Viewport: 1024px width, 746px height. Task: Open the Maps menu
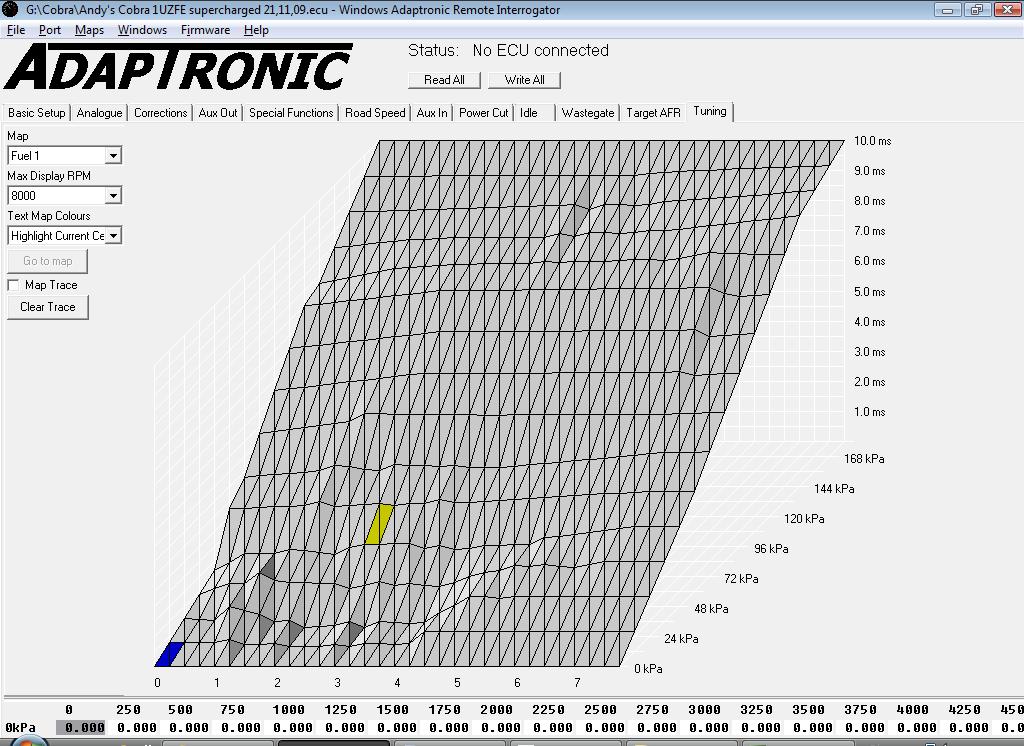click(x=89, y=30)
